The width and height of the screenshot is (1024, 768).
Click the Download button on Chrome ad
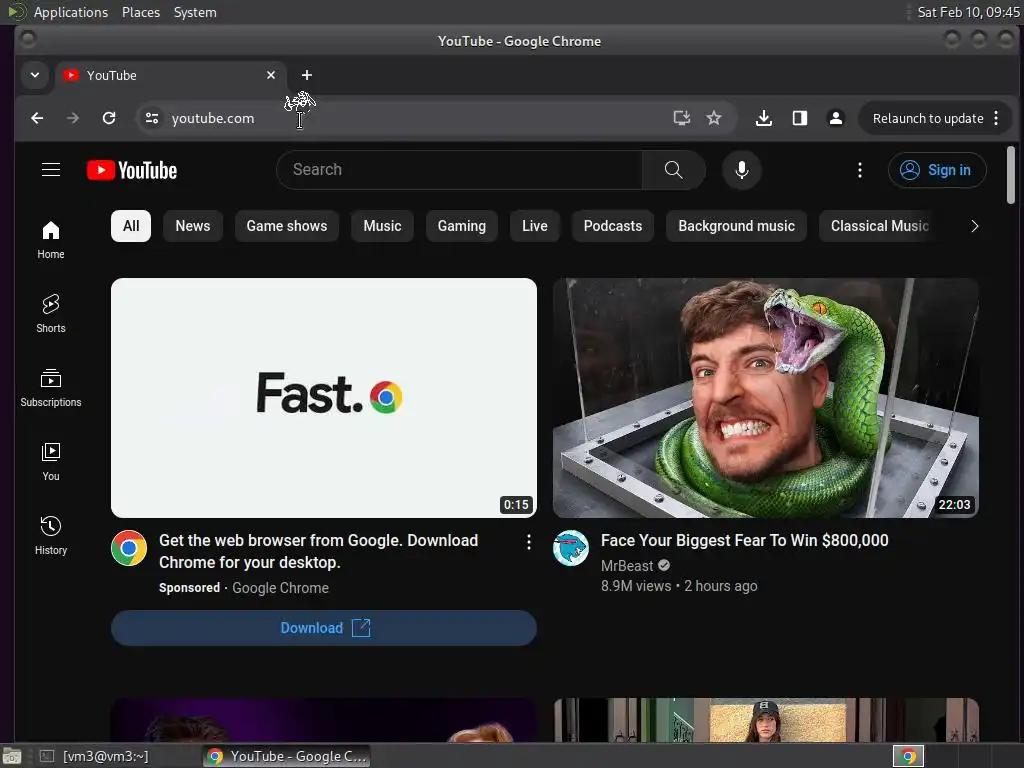(x=324, y=628)
